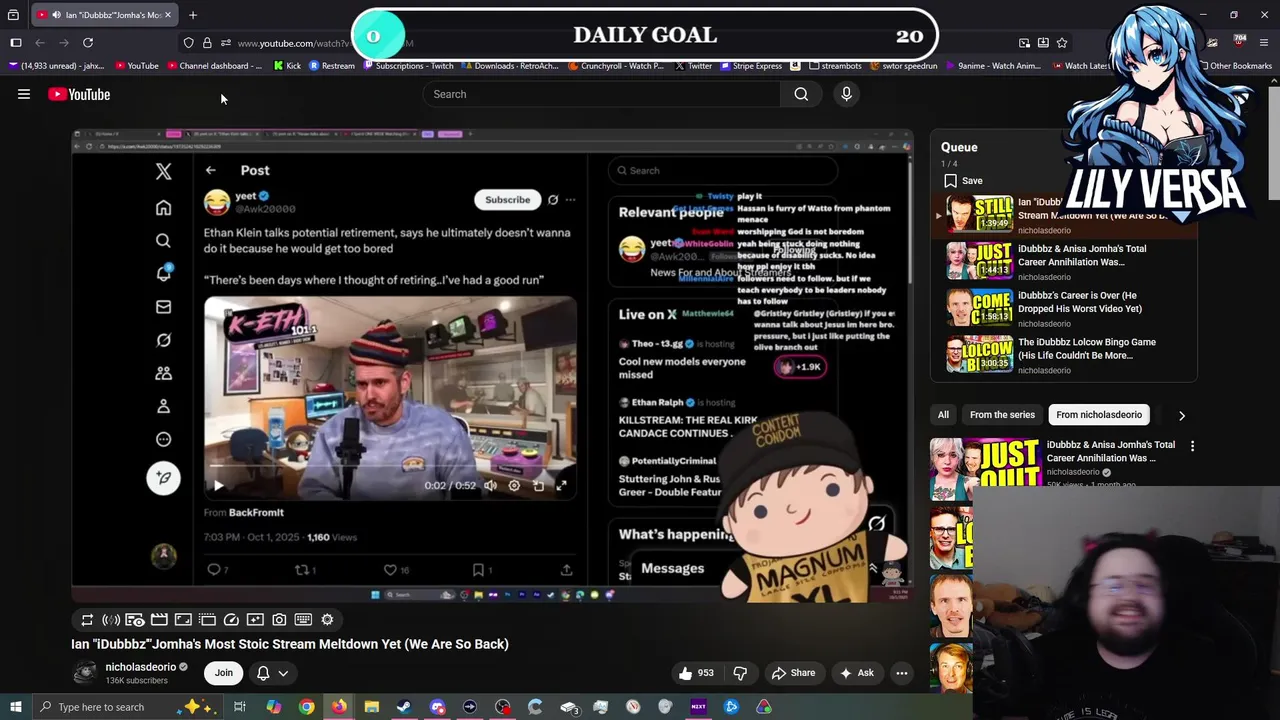The image size is (1280, 720).
Task: Click the Ask button
Action: 857,673
